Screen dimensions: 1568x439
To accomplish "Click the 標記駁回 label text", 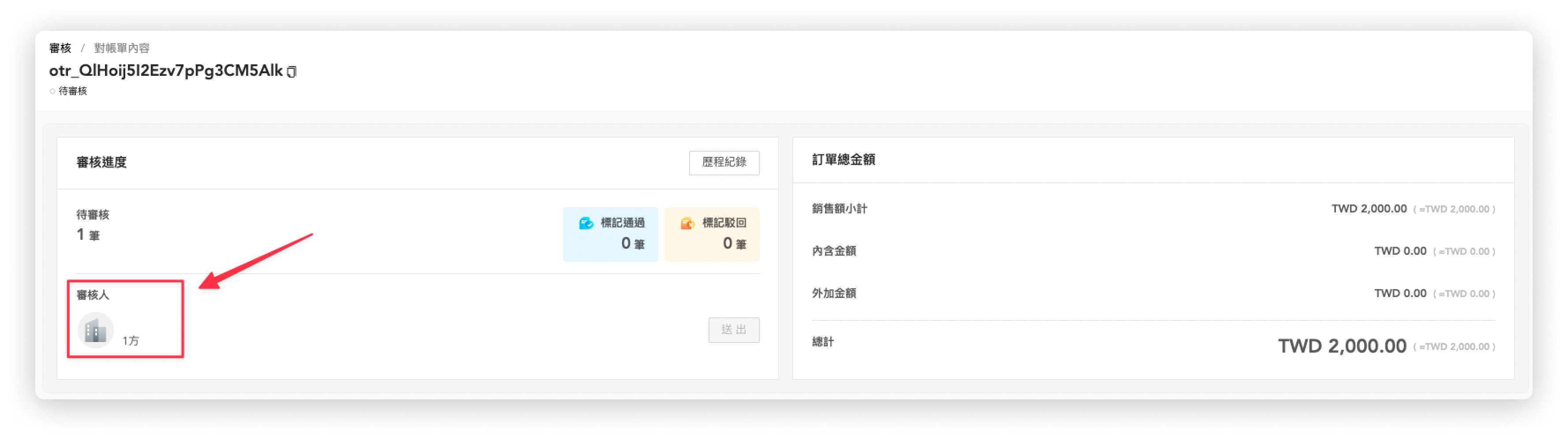I will pos(724,223).
